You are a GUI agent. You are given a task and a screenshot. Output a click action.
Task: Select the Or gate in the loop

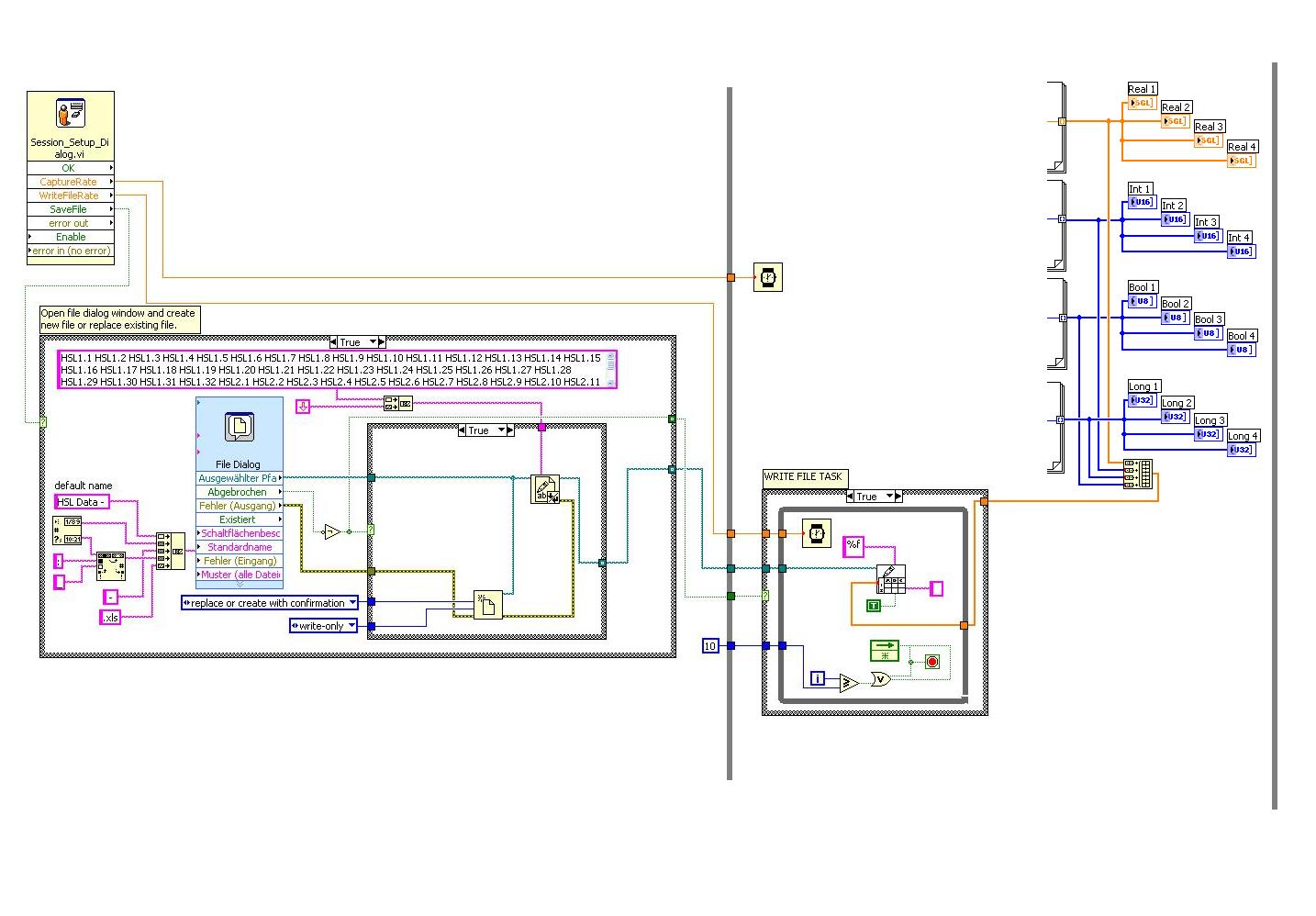coord(881,679)
